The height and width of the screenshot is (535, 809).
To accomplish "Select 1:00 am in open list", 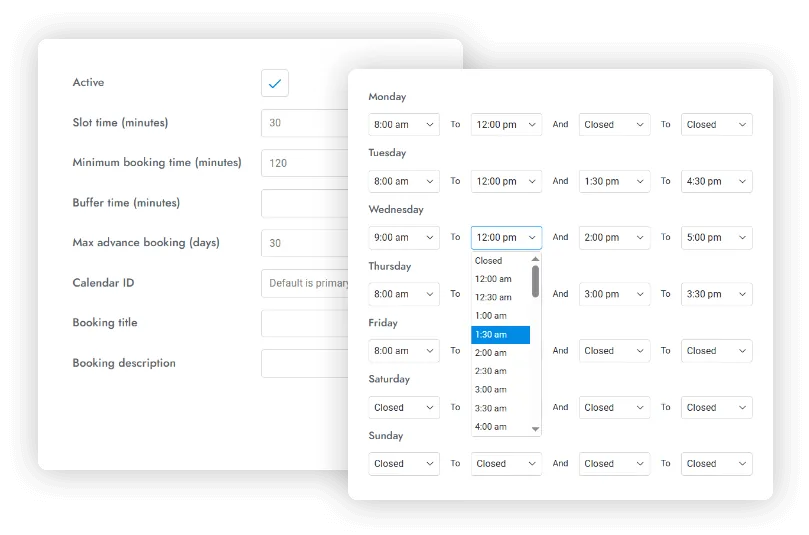I will coord(500,316).
